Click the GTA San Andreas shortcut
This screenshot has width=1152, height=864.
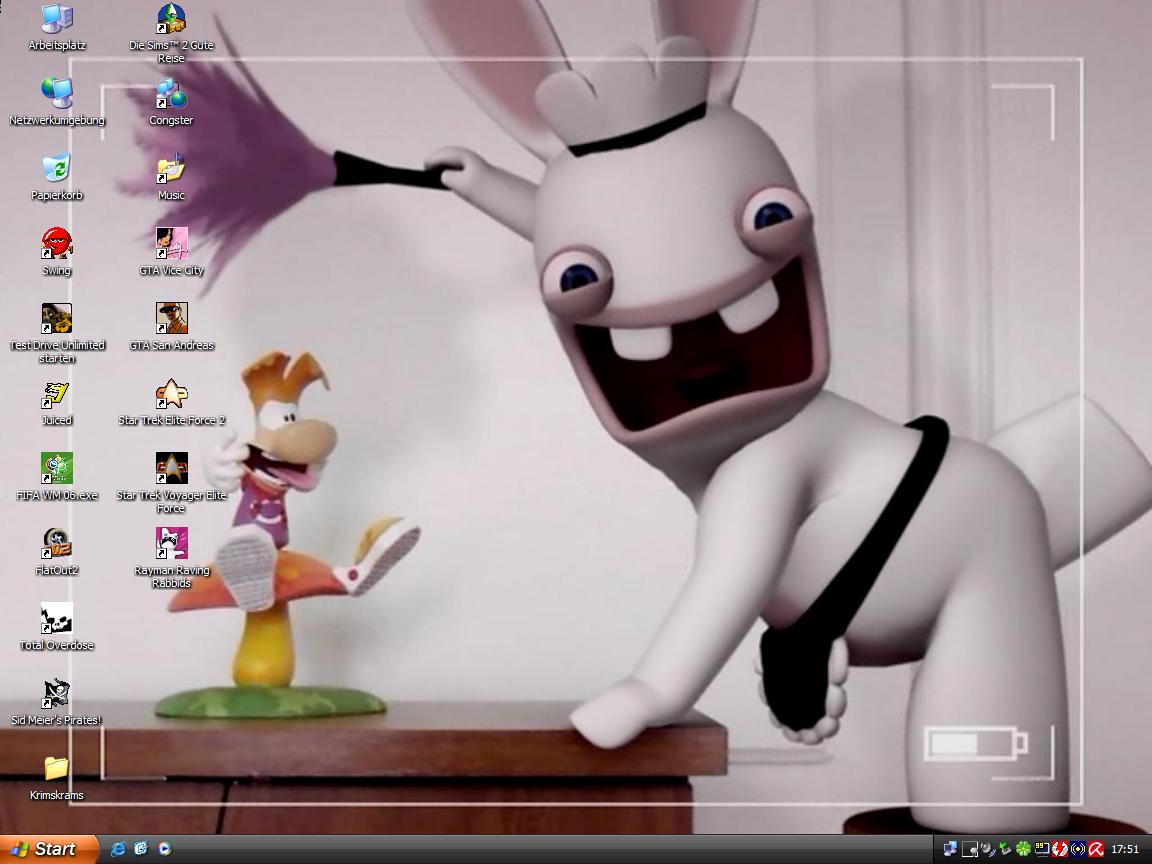pos(171,319)
